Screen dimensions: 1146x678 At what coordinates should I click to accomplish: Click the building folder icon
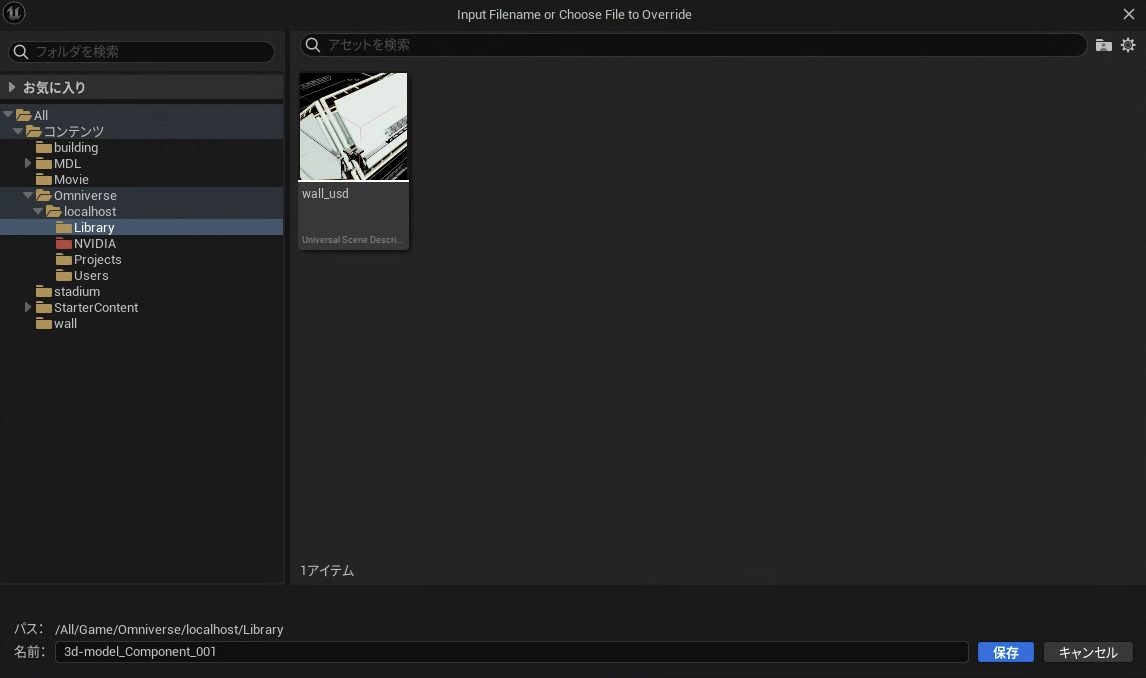tap(44, 148)
